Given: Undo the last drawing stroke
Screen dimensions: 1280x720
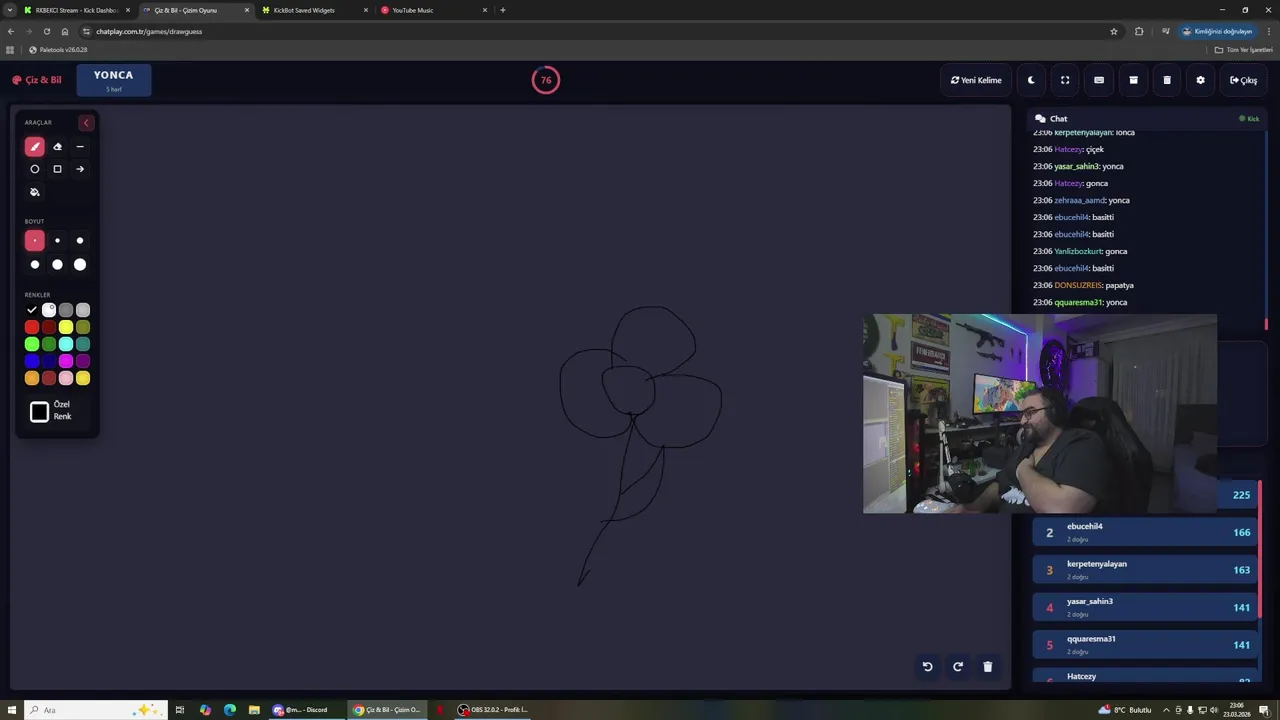Looking at the screenshot, I should 927,667.
